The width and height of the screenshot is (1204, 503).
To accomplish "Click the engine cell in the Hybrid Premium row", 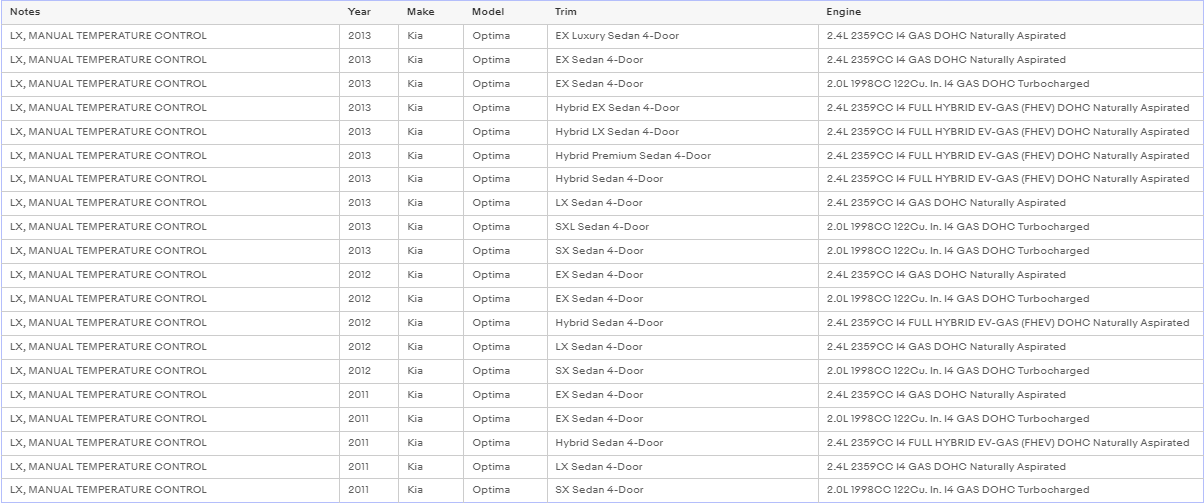I will 1010,156.
